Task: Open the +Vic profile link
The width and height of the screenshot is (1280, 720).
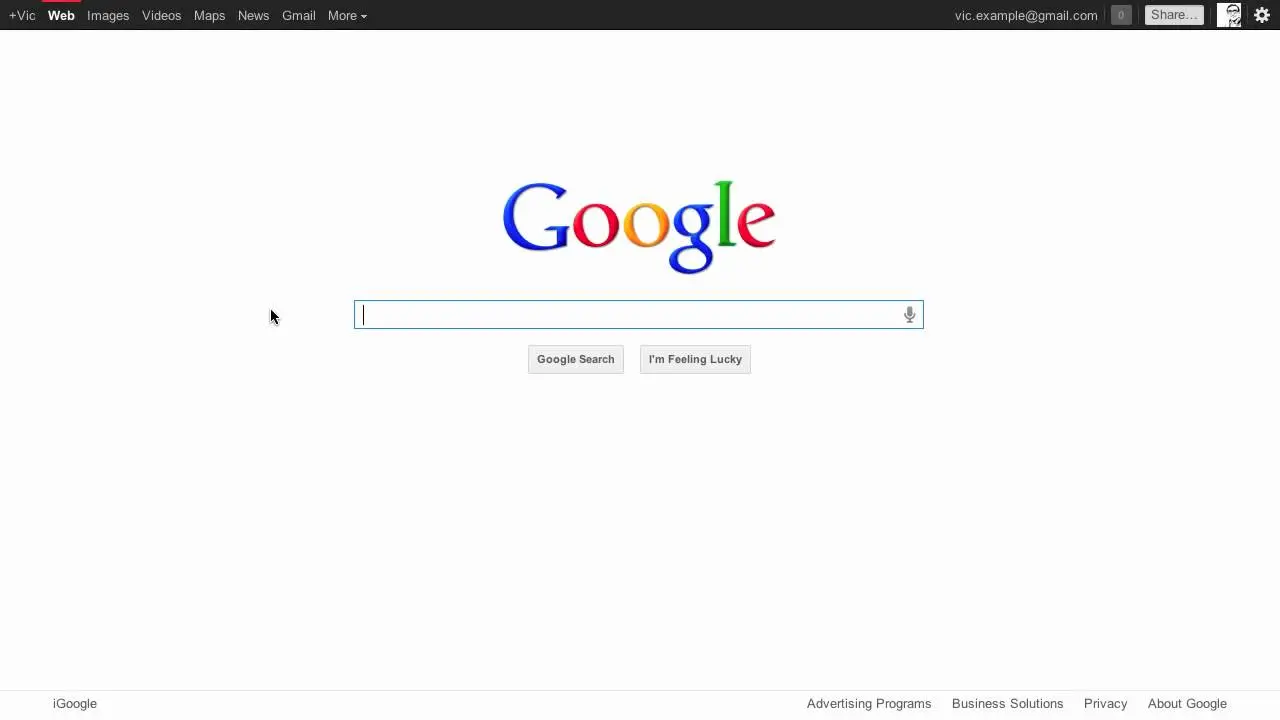Action: point(22,15)
